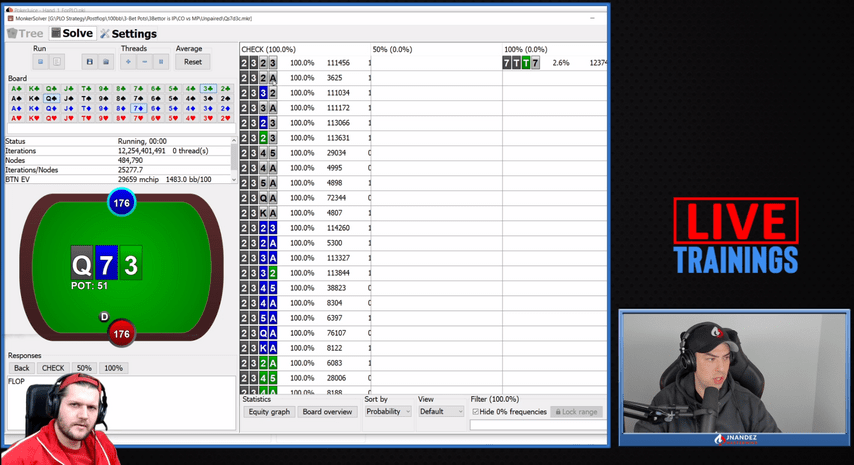This screenshot has width=854, height=465.
Task: Select the hand row with count 28006
Action: pos(305,378)
